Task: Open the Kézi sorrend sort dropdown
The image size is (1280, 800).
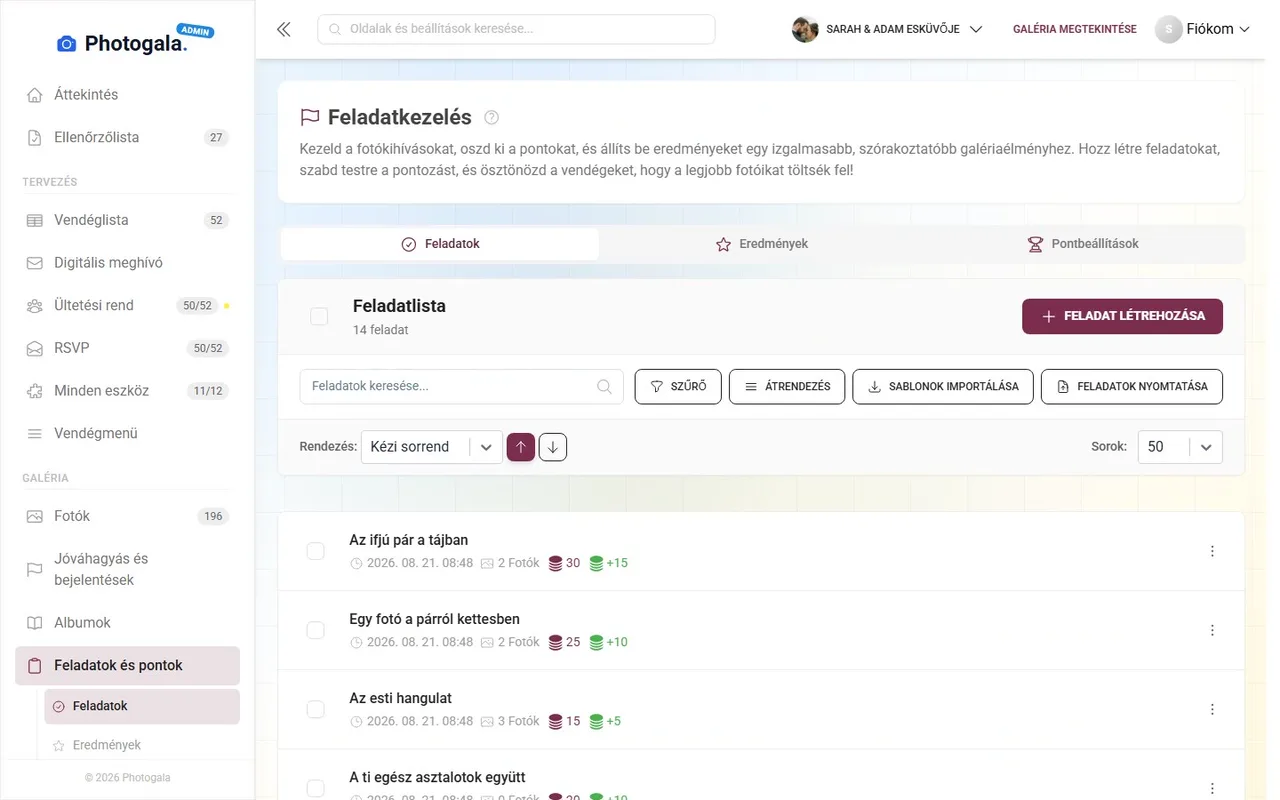Action: (x=432, y=447)
